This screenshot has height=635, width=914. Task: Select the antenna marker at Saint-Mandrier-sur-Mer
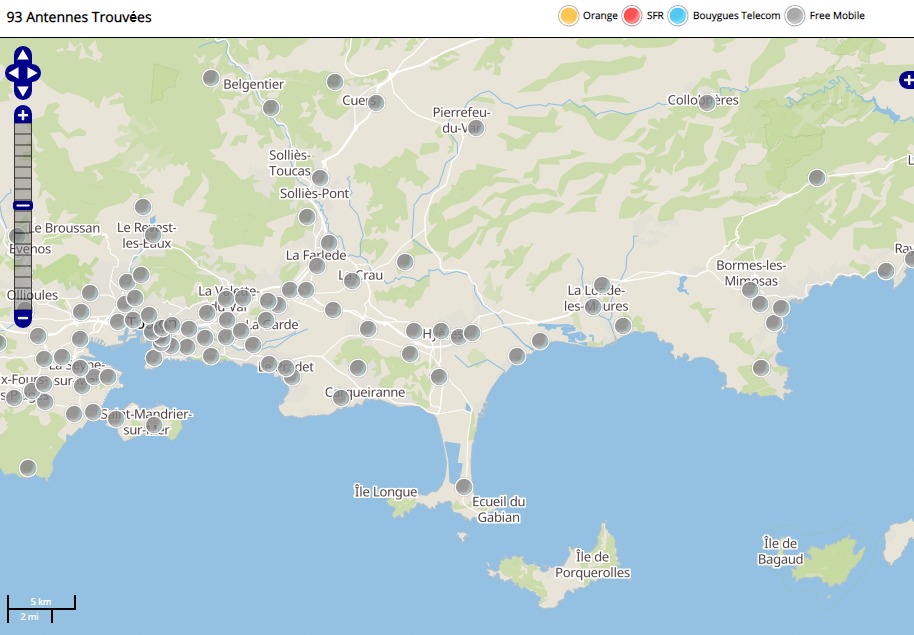tap(153, 425)
